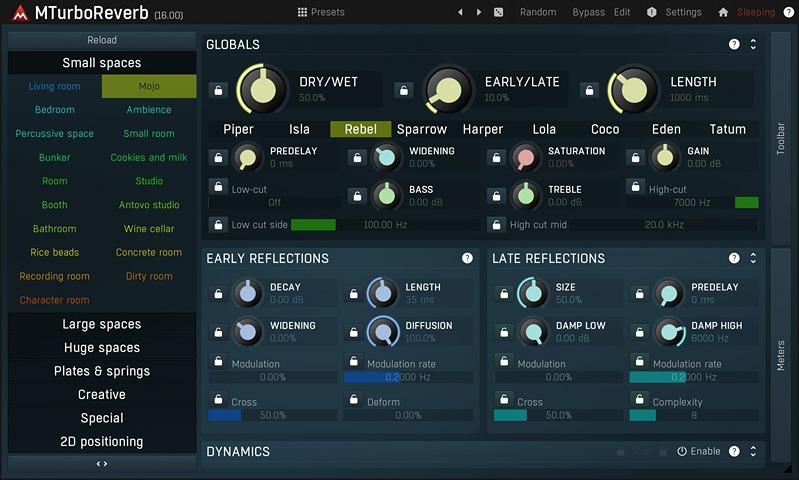Open help for Globals section
Image resolution: width=799 pixels, height=480 pixels.
coord(734,44)
